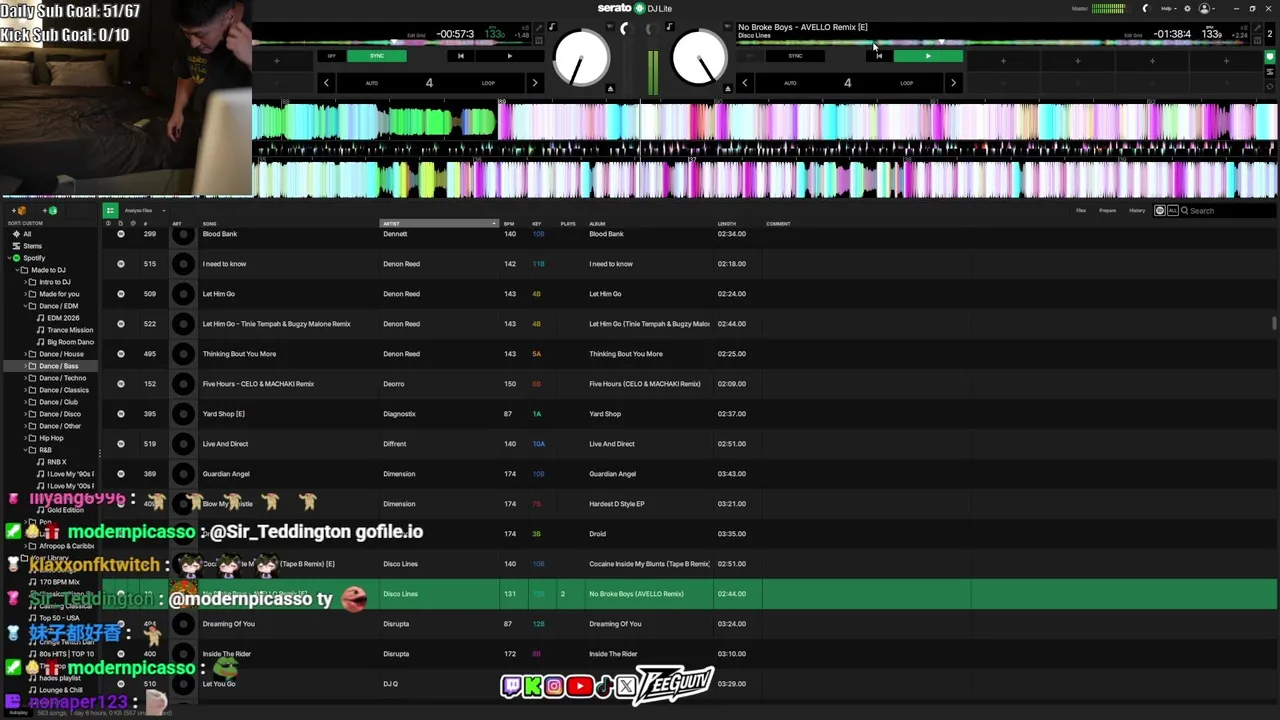Click the right deck key lock note icon
This screenshot has height=720, width=1280.
tap(669, 27)
